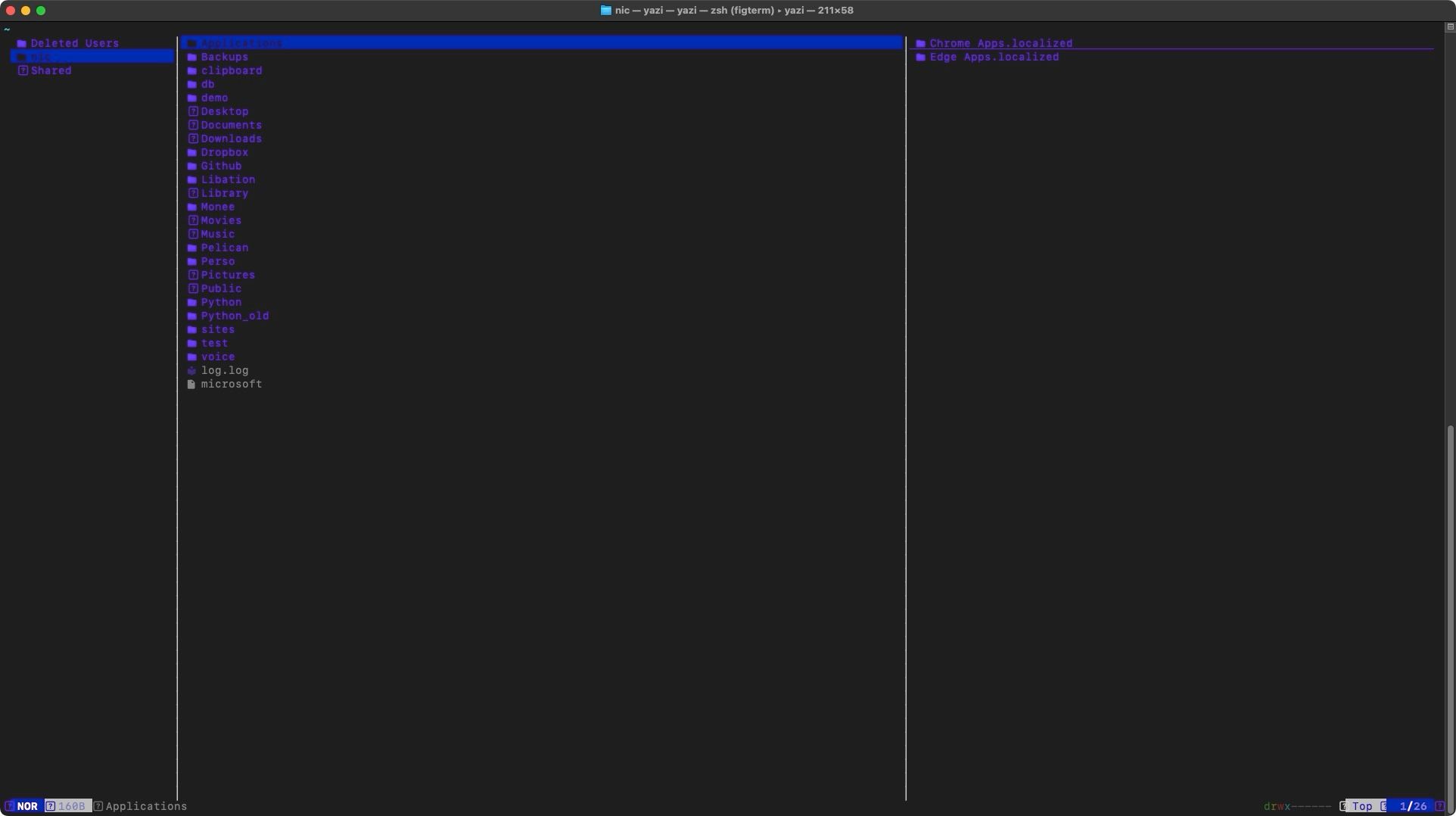Click the folder icon beside Perso
The width and height of the screenshot is (1456, 816).
click(192, 262)
